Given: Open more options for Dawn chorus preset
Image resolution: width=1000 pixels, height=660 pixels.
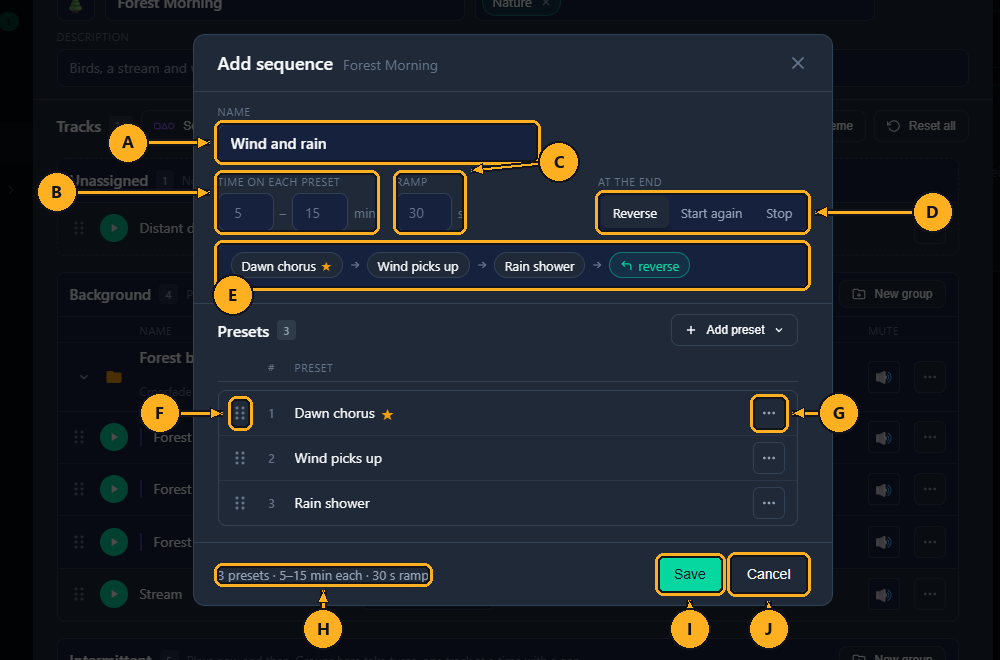Looking at the screenshot, I should (x=768, y=413).
